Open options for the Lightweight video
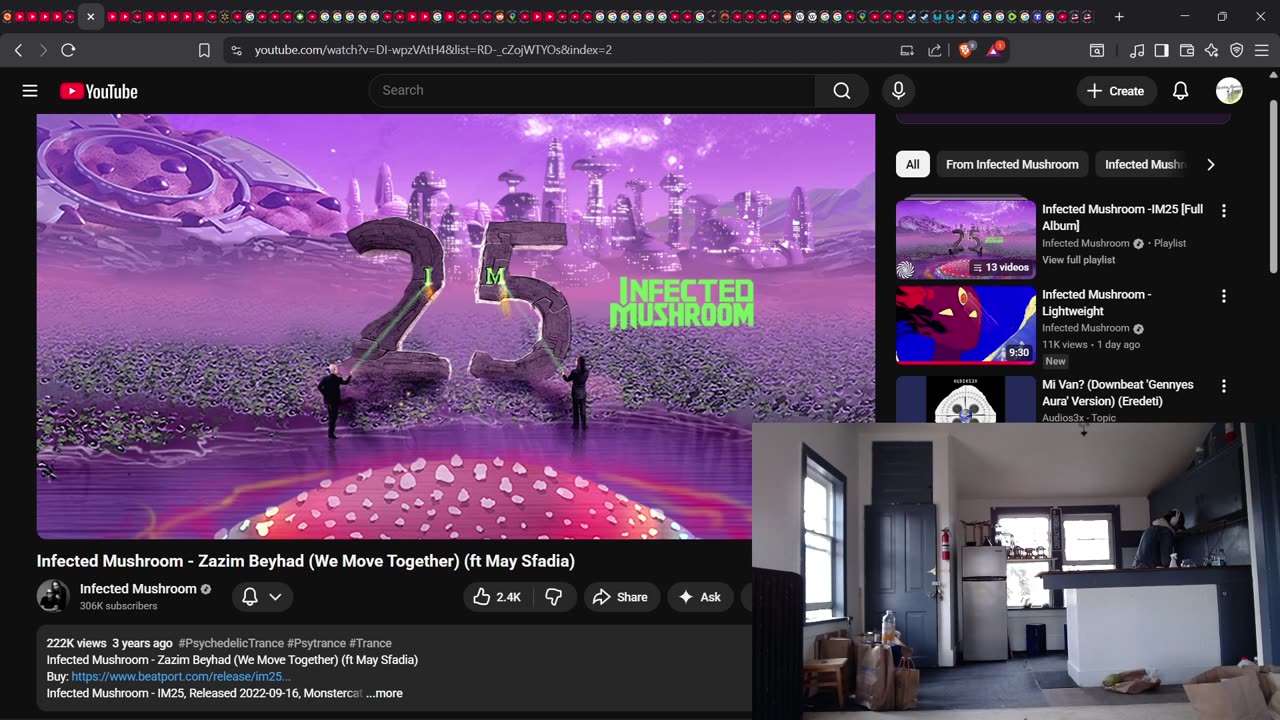The width and height of the screenshot is (1280, 720). click(1223, 296)
